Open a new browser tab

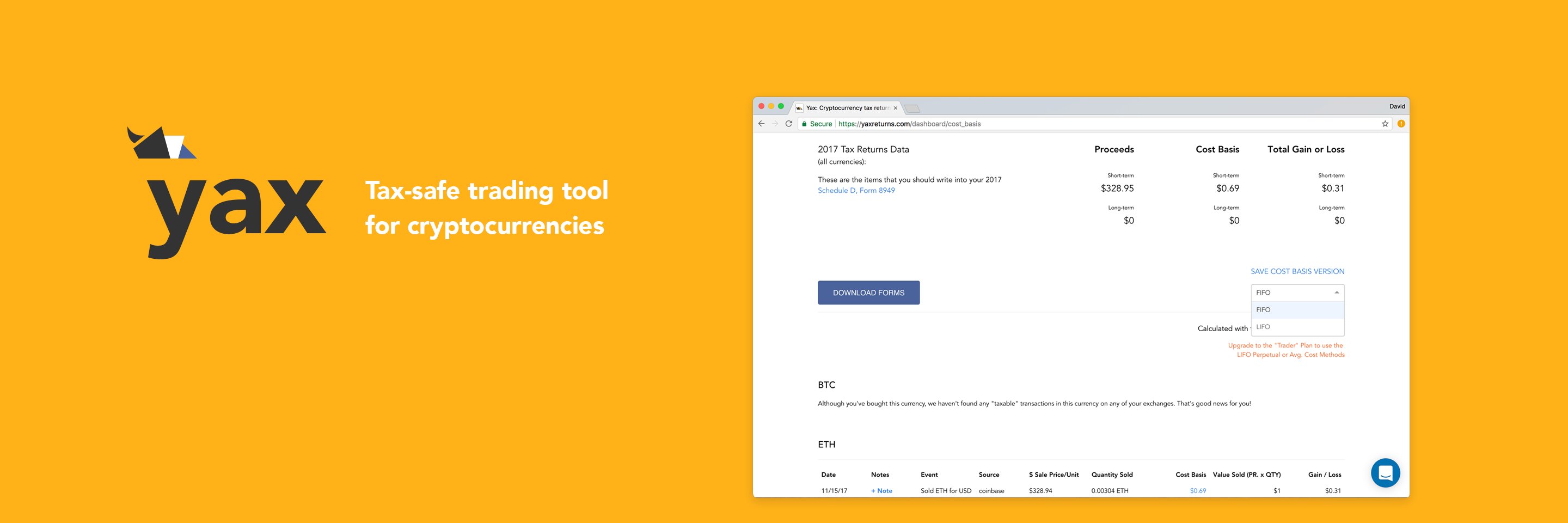point(912,108)
